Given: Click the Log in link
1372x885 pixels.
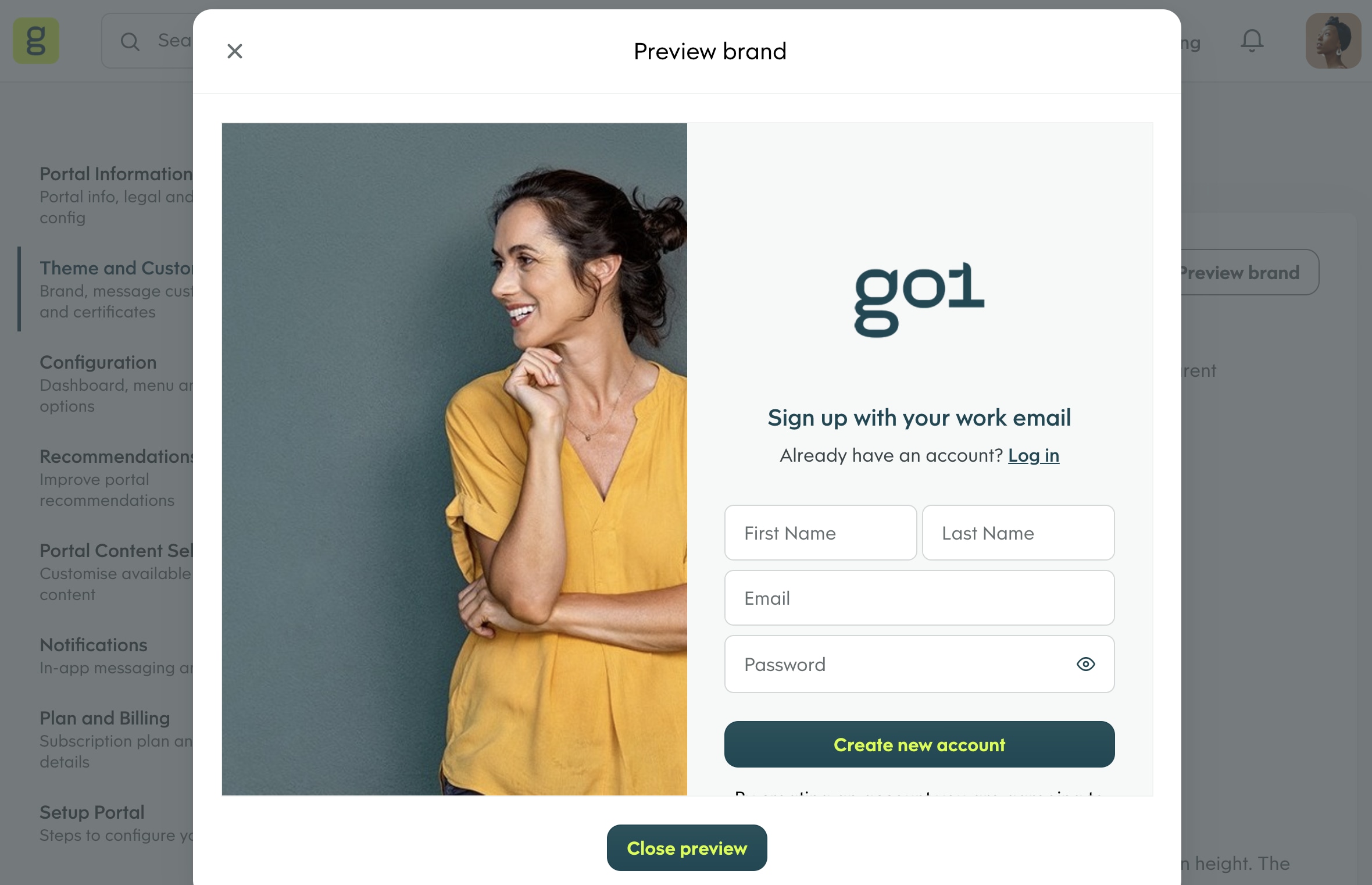Looking at the screenshot, I should click(x=1033, y=454).
